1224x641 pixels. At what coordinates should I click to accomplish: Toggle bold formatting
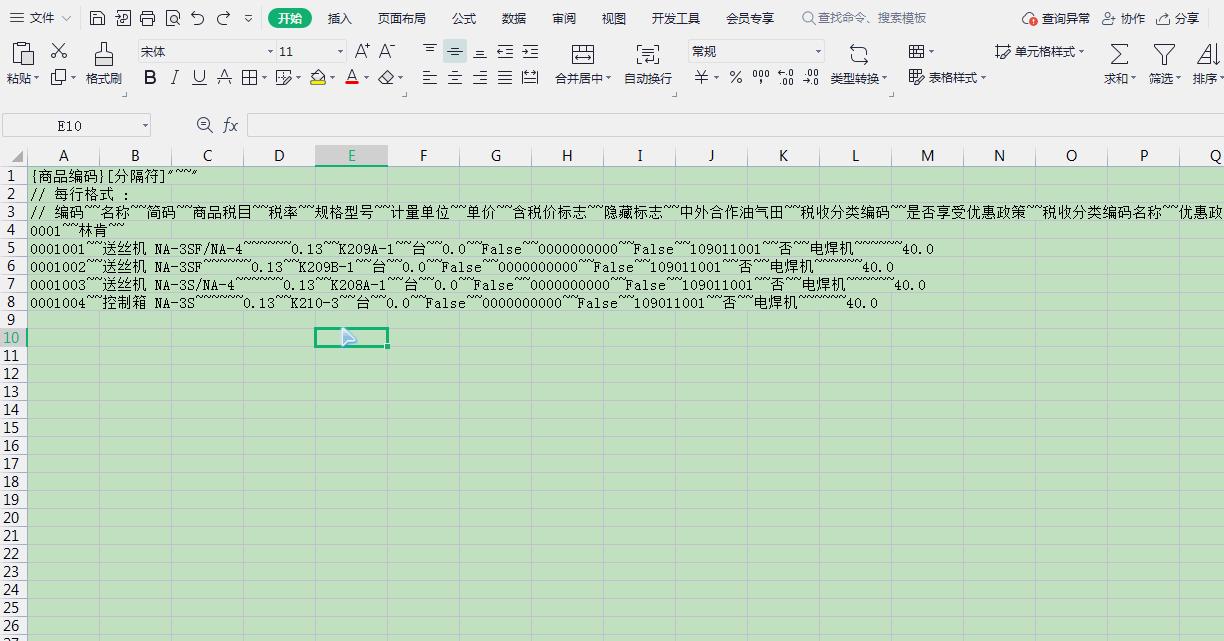[x=150, y=77]
